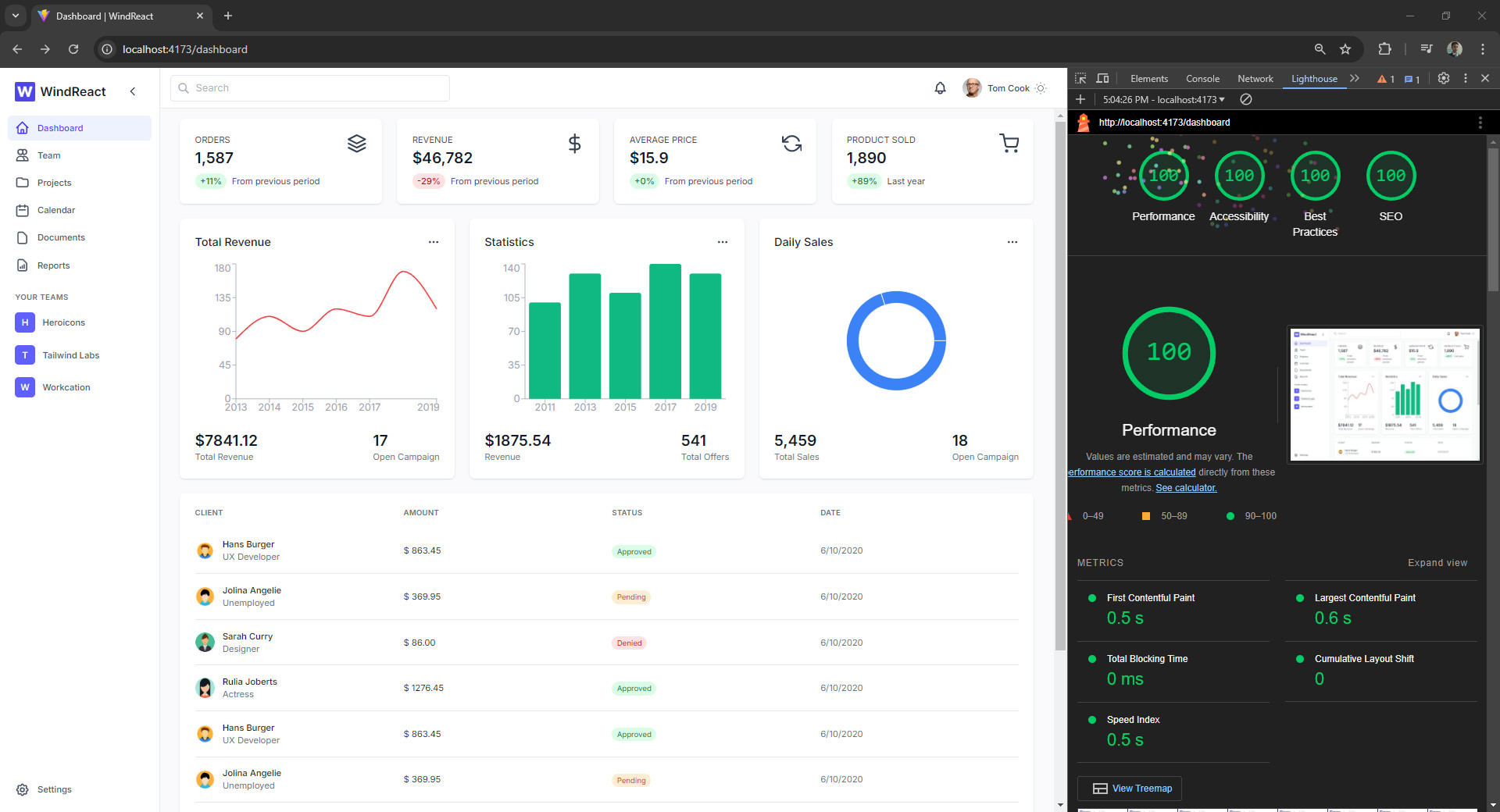The width and height of the screenshot is (1500, 812).
Task: Click the View Treemap button
Action: tap(1130, 789)
